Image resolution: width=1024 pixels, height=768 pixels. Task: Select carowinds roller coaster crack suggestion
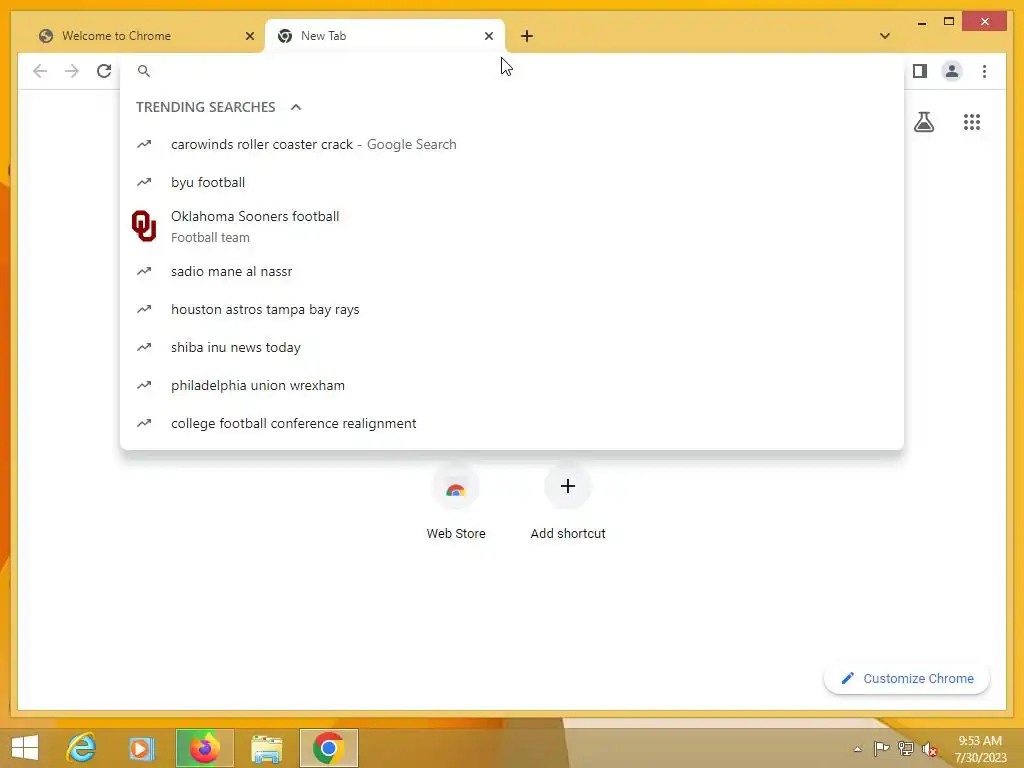[x=512, y=144]
